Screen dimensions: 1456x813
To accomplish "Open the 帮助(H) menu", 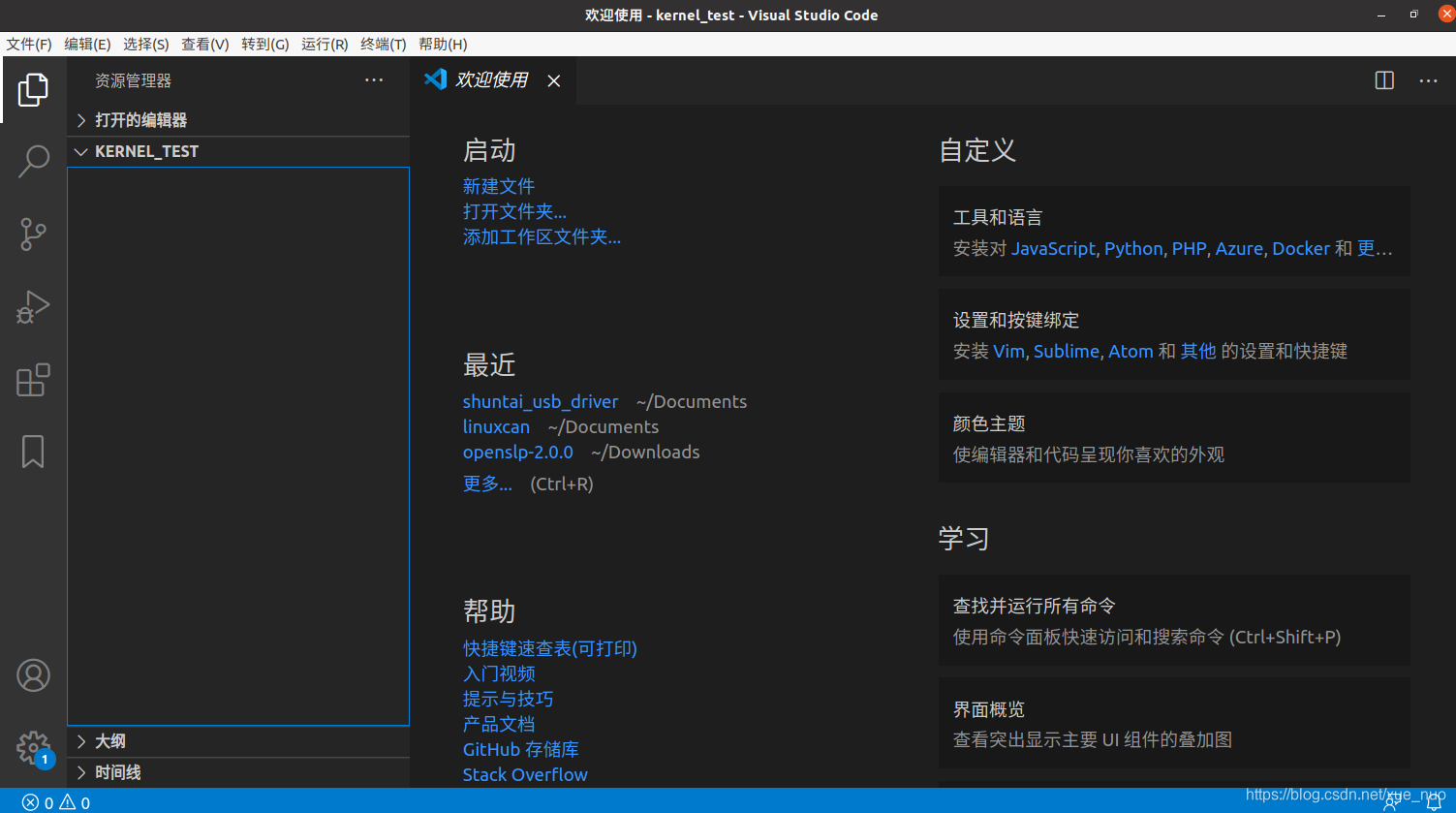I will 443,45.
